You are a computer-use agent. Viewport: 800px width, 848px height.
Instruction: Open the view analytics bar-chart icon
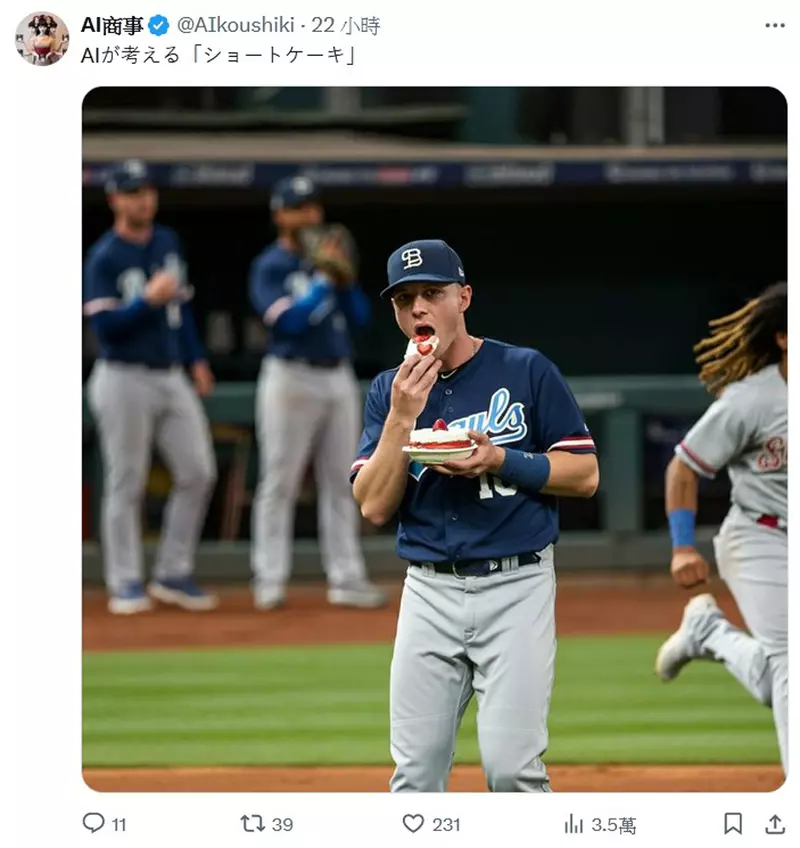(x=574, y=823)
